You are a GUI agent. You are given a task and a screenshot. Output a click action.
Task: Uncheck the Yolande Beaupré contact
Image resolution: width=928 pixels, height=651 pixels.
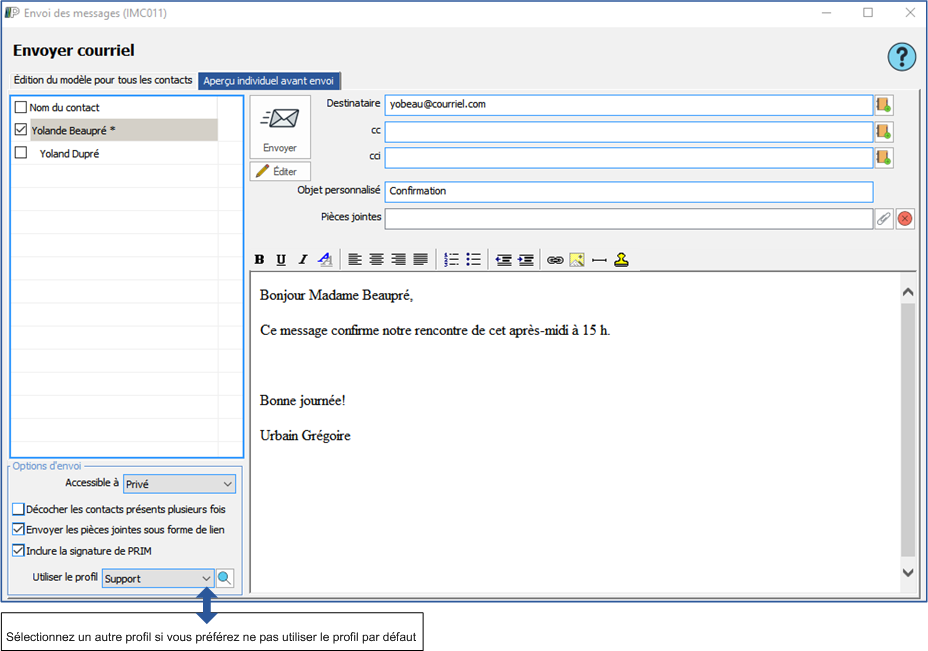(21, 130)
